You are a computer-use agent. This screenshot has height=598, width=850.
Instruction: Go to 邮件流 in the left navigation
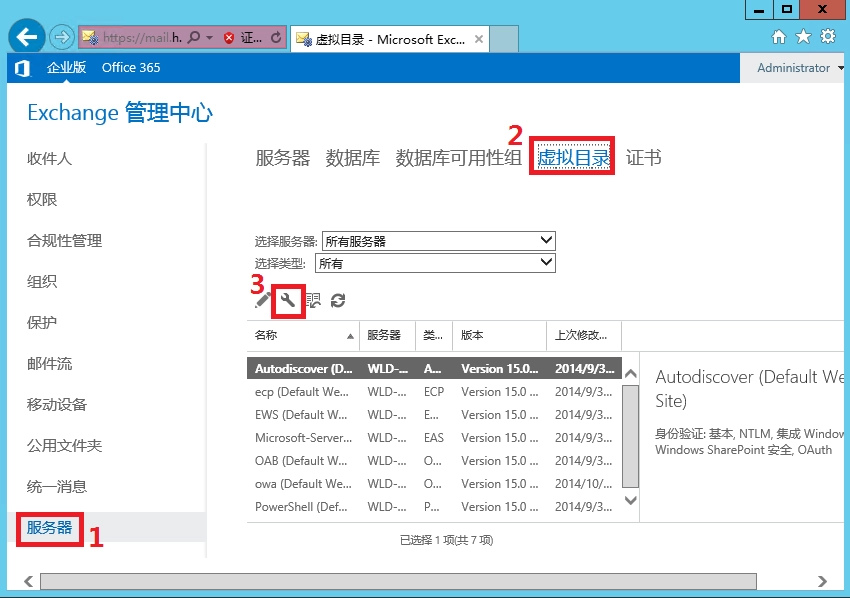(50, 364)
